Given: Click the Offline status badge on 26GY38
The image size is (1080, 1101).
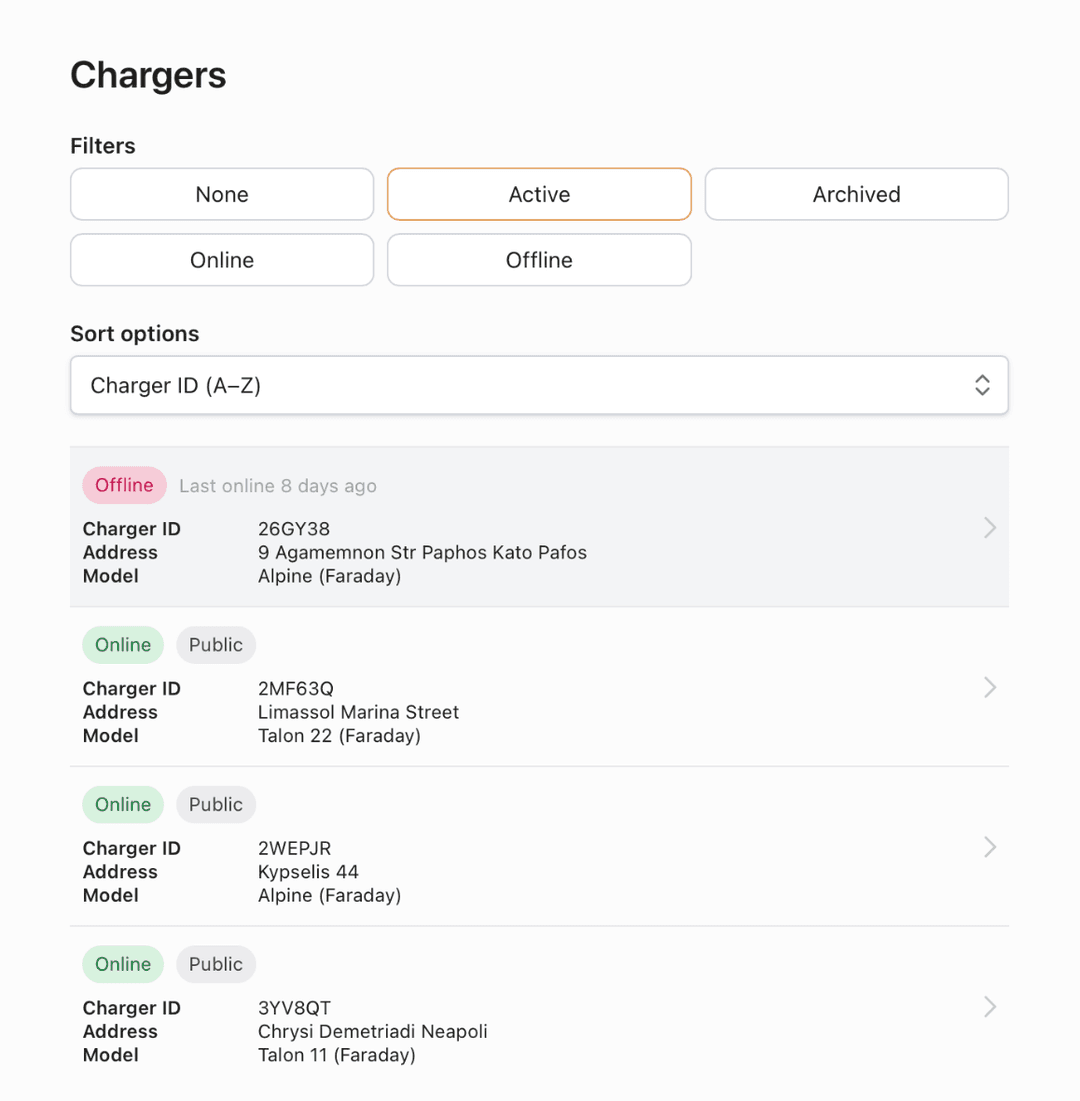Looking at the screenshot, I should tap(124, 485).
